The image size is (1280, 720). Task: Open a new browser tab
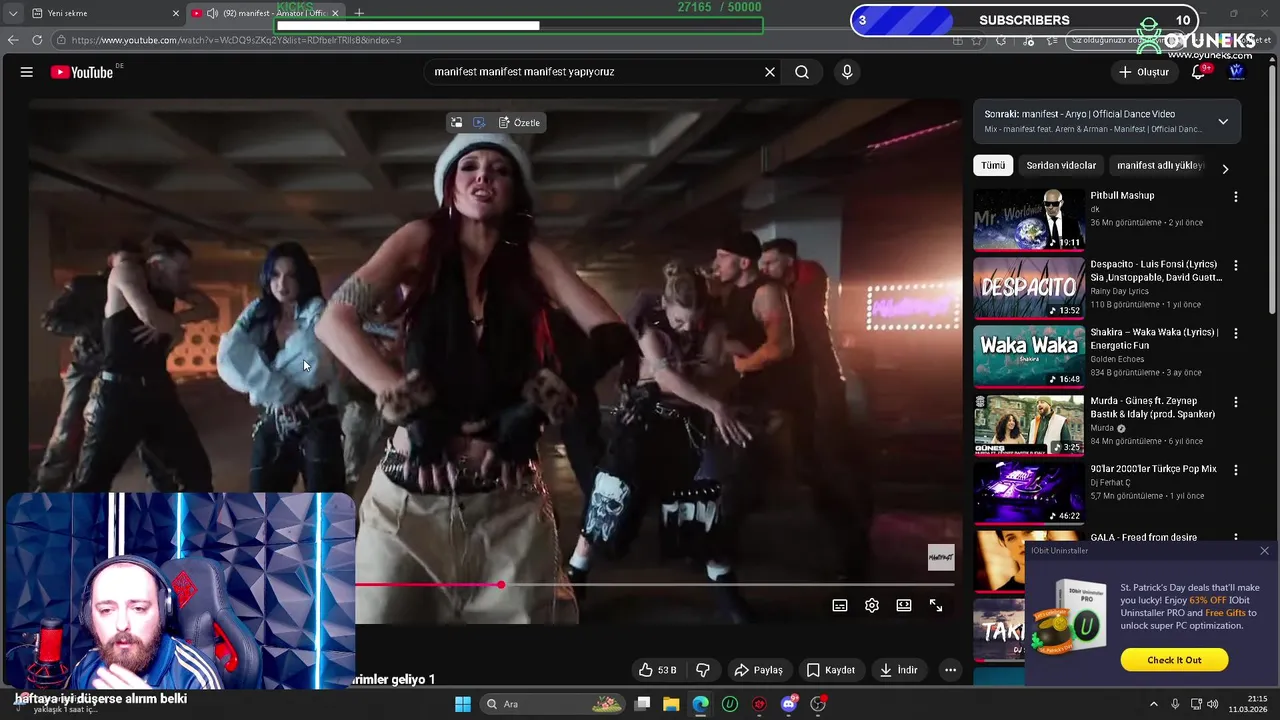point(359,13)
